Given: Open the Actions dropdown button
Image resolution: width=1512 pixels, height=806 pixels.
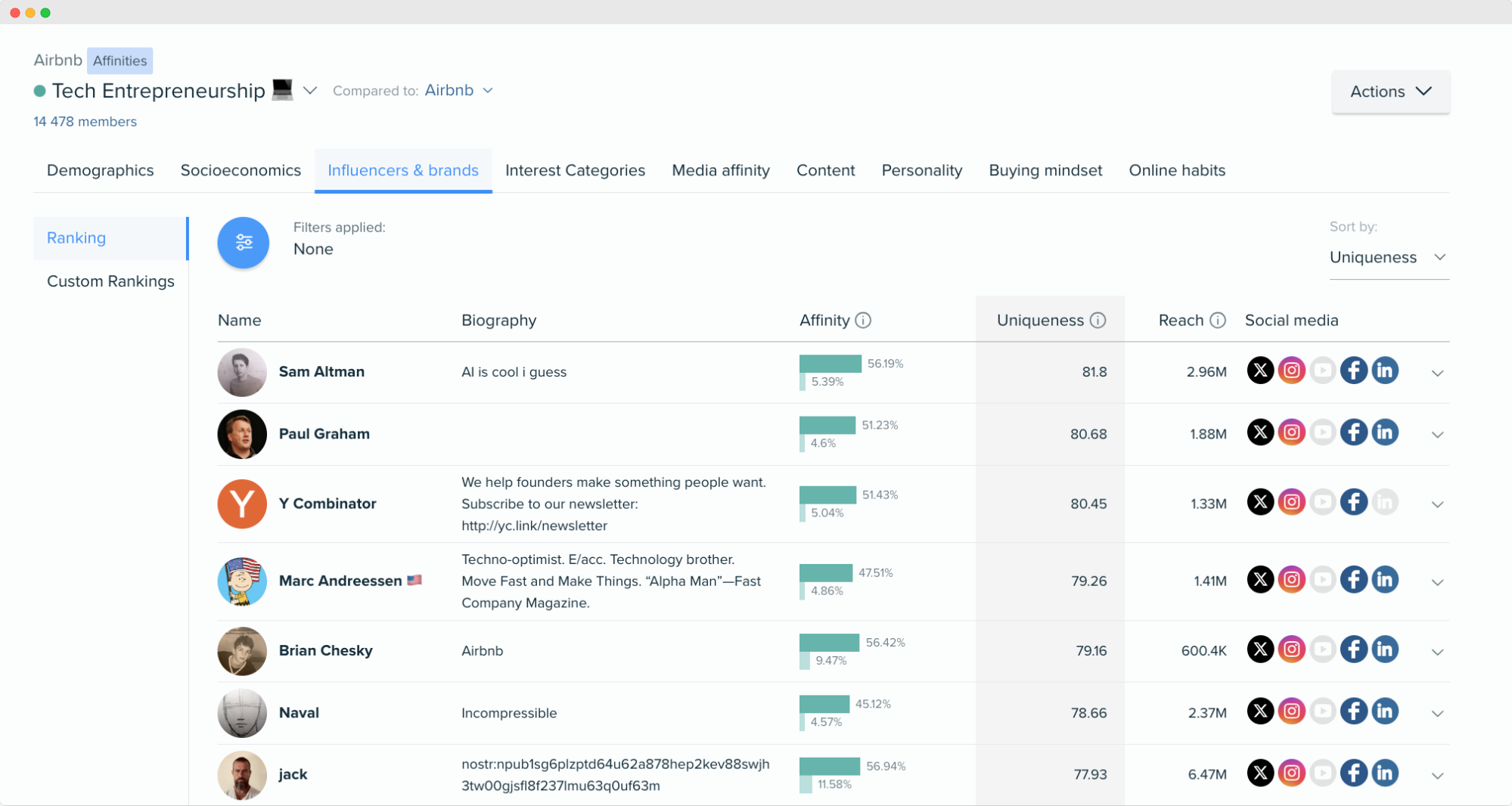Looking at the screenshot, I should click(x=1391, y=91).
